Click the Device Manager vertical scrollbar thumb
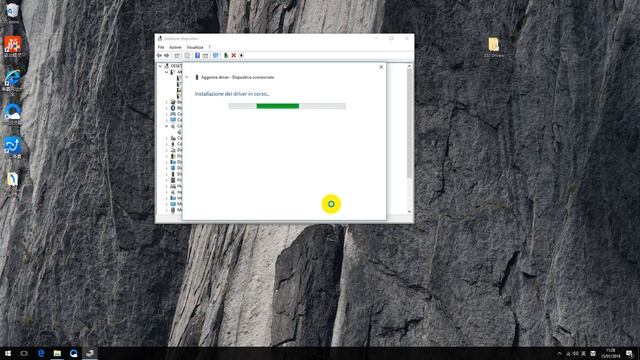This screenshot has height=360, width=640. (x=409, y=124)
